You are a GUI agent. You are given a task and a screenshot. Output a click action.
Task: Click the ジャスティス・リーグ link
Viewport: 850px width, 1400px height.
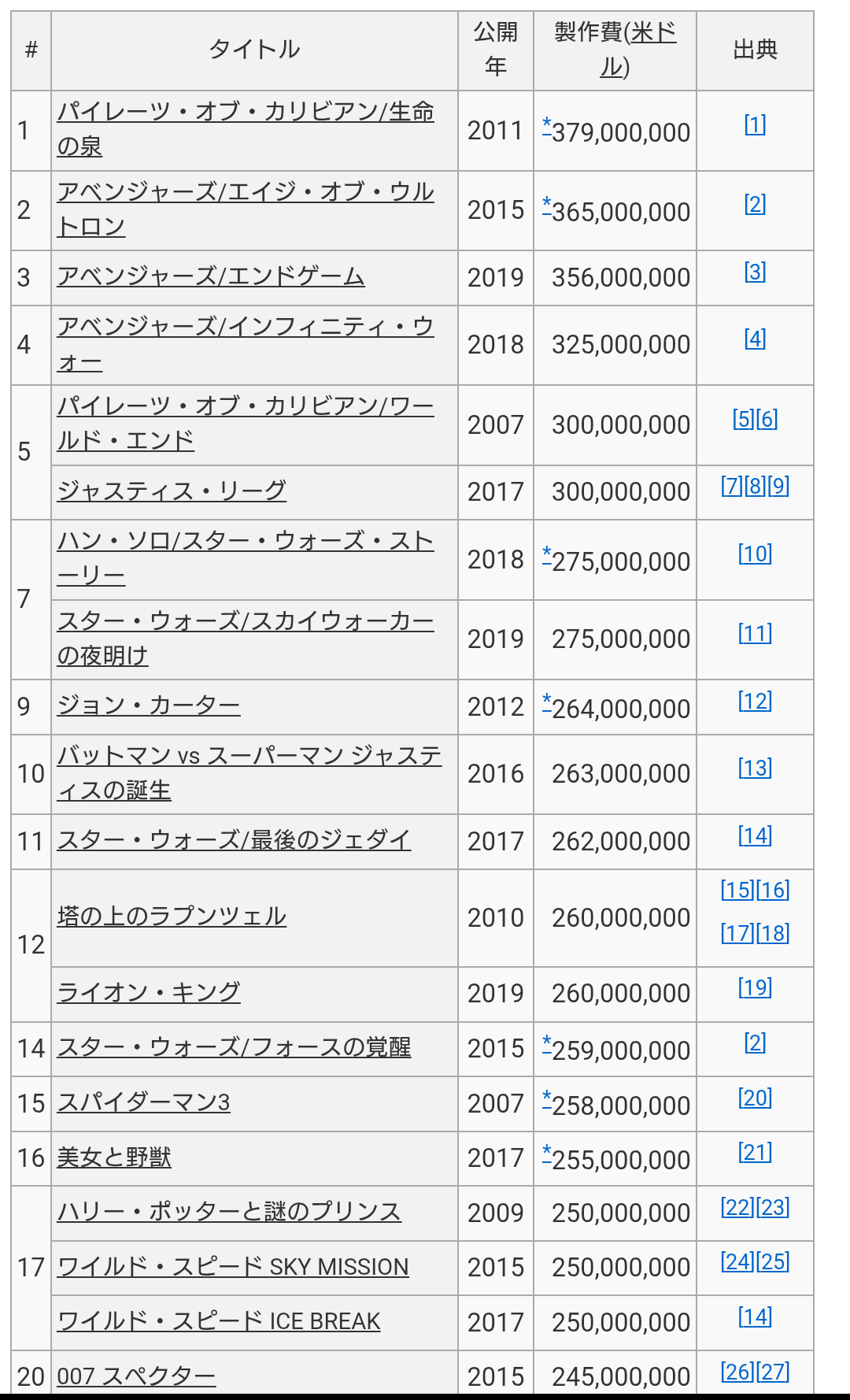pyautogui.click(x=172, y=491)
